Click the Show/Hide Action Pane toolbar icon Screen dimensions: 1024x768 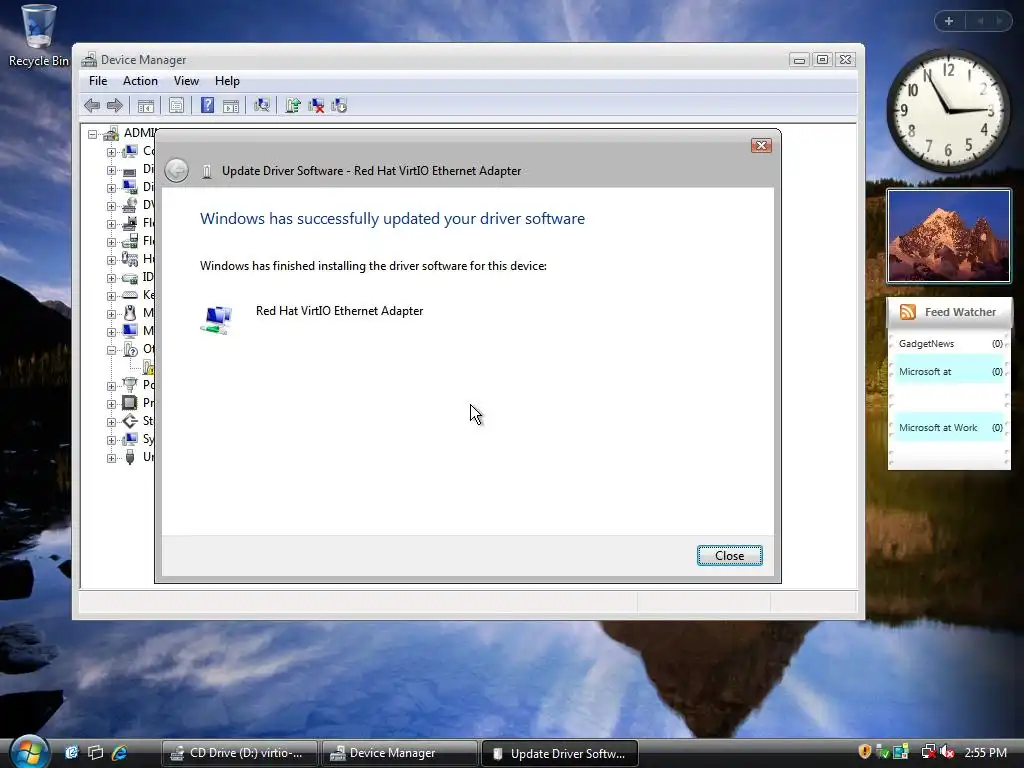pyautogui.click(x=231, y=106)
